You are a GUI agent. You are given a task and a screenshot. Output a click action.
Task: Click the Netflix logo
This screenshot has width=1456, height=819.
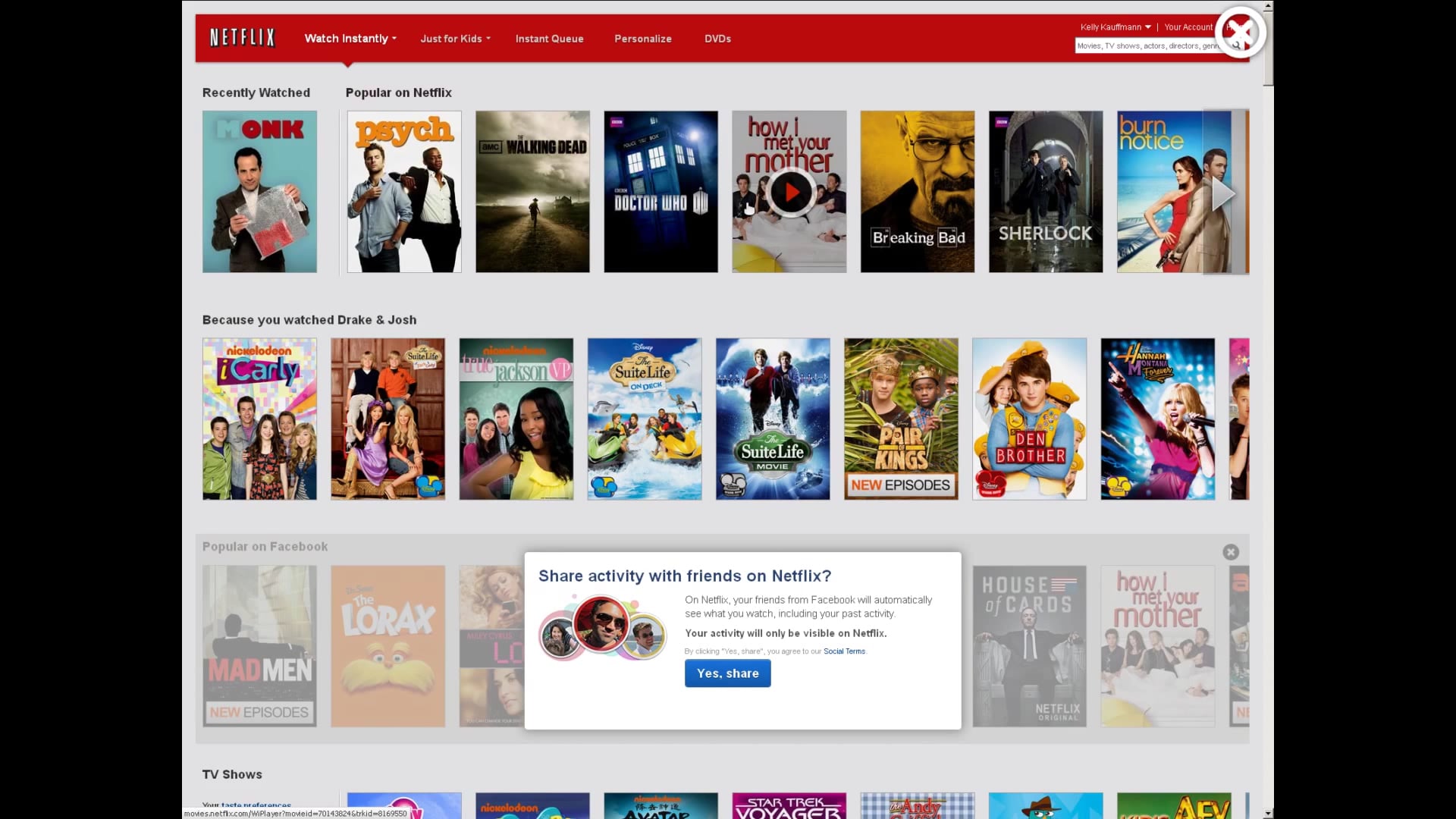242,38
